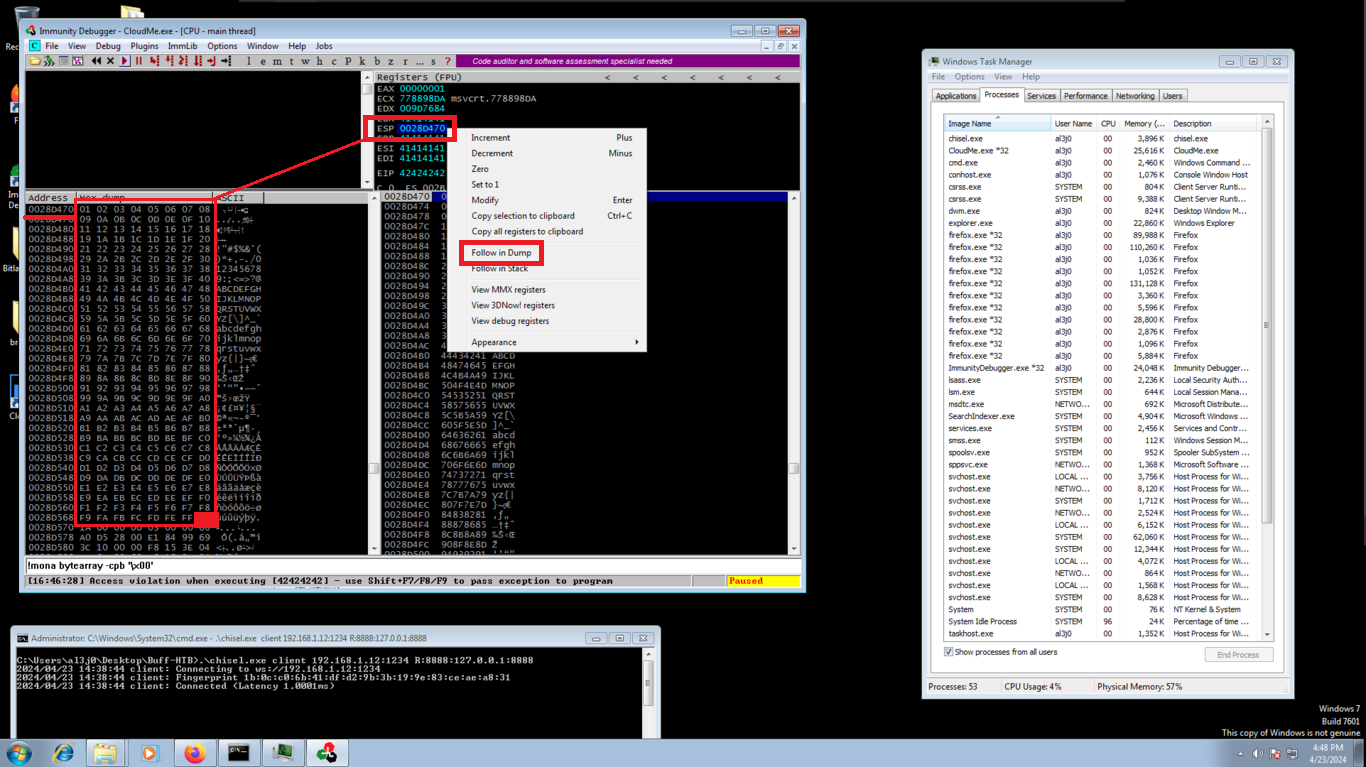Open Firefox from the taskbar
The image size is (1366, 767).
point(194,752)
